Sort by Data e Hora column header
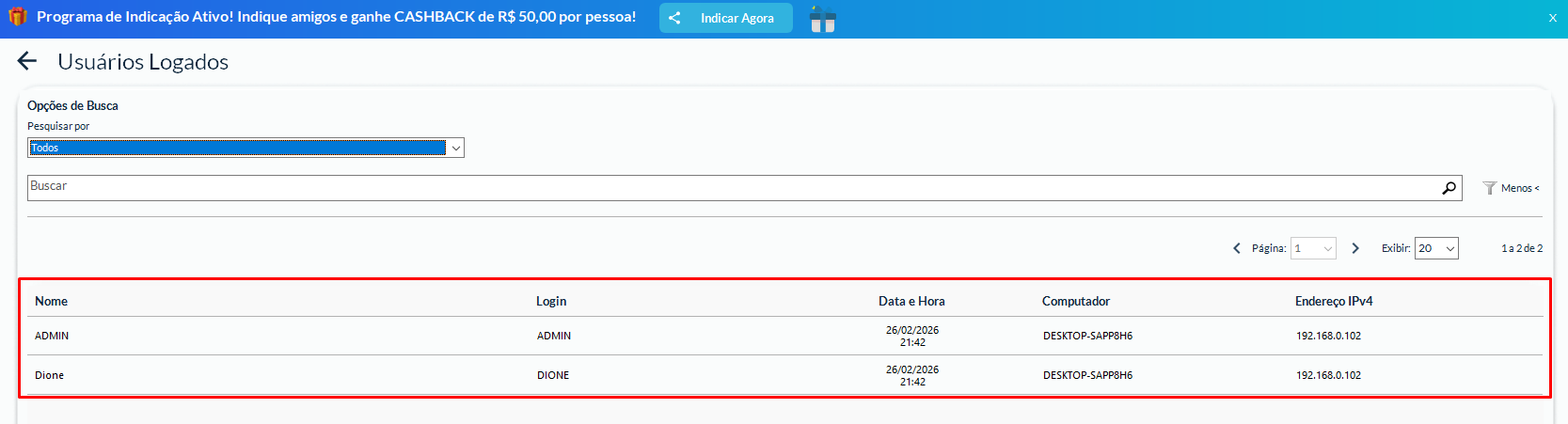 (x=911, y=301)
